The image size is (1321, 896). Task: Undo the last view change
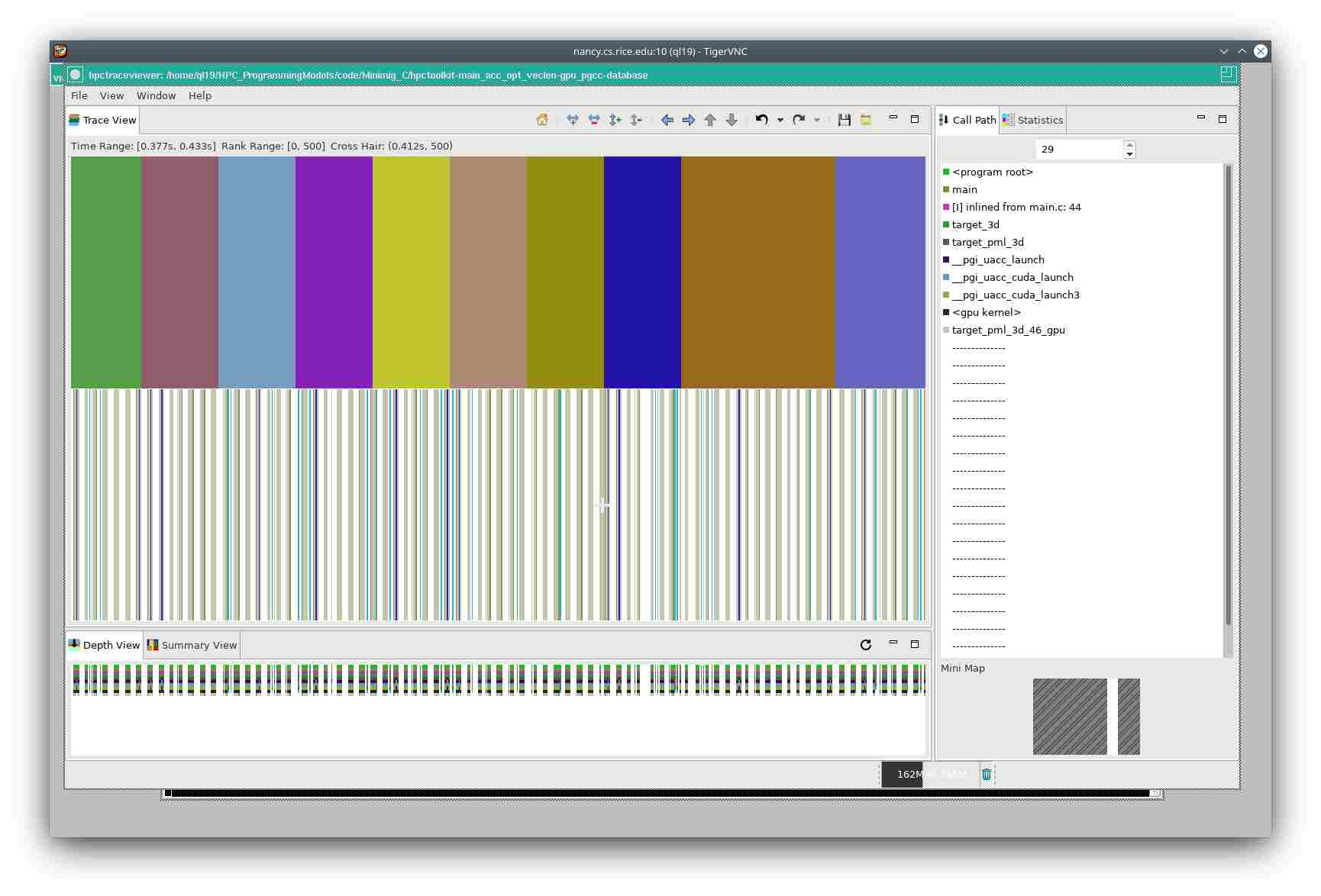[x=762, y=120]
